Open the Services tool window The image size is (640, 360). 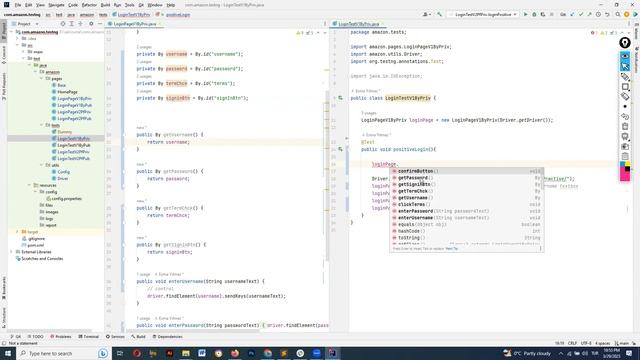click(115, 337)
